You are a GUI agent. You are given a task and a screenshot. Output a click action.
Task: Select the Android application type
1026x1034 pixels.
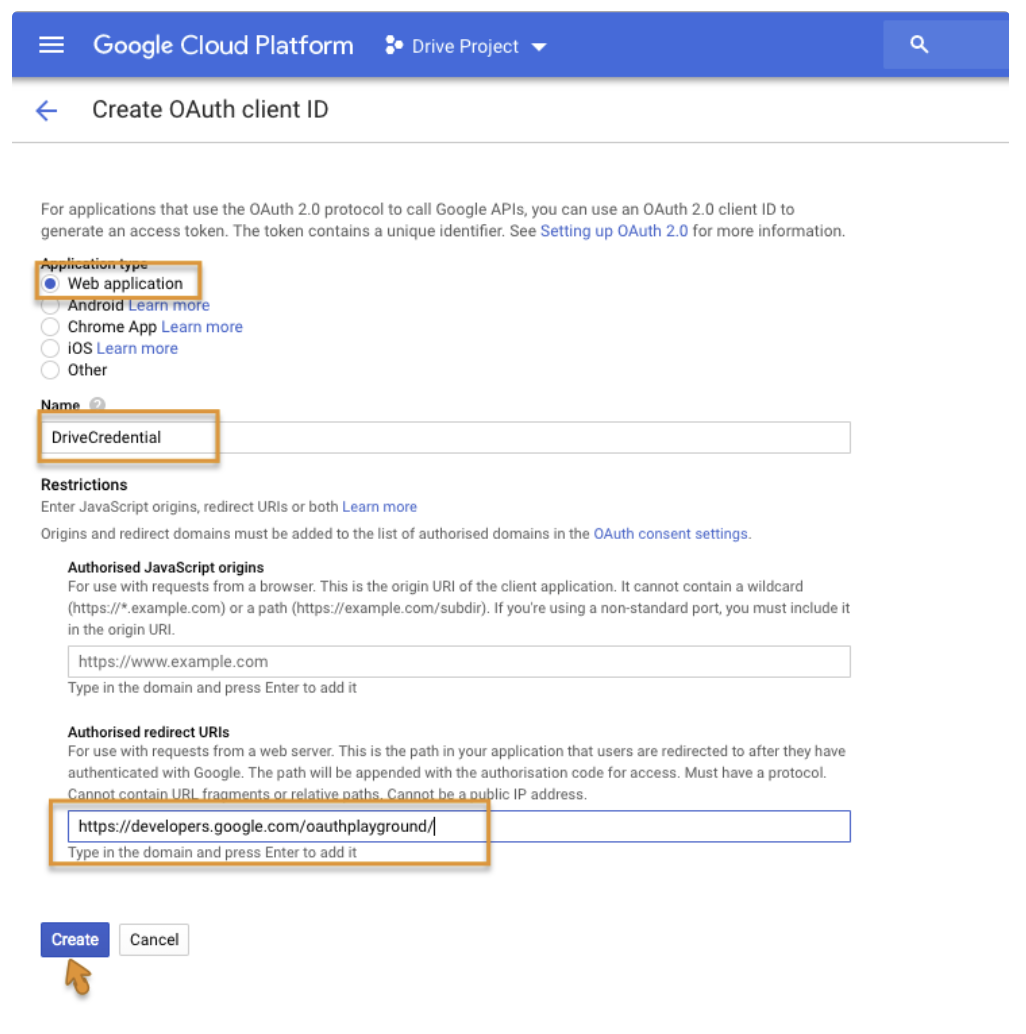pos(51,305)
